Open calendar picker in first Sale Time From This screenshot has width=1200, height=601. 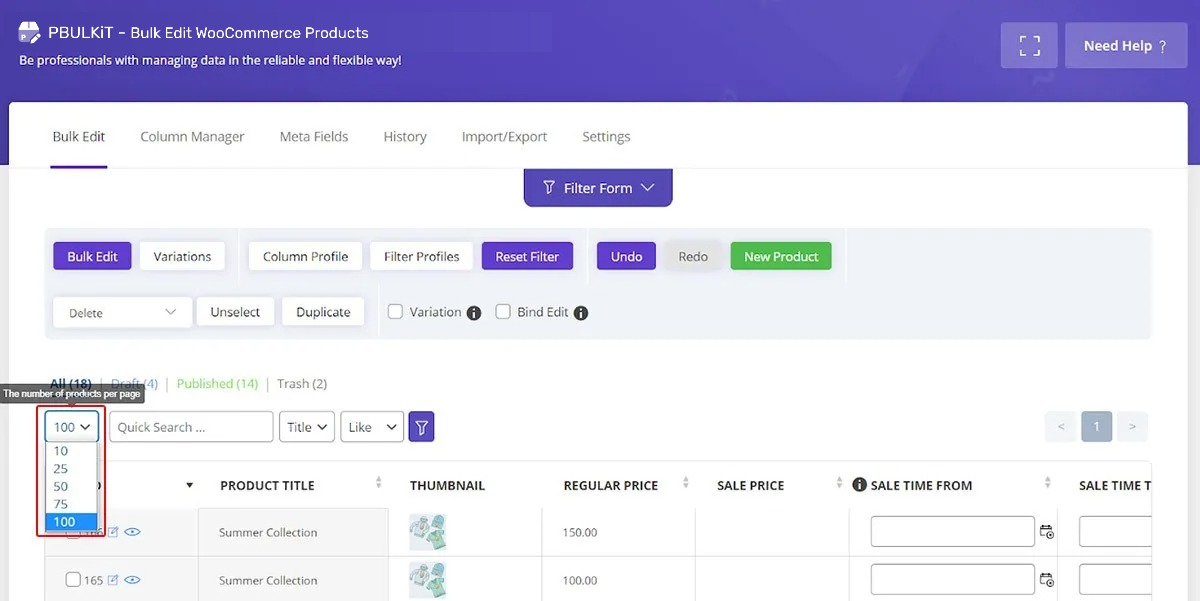coord(1047,532)
